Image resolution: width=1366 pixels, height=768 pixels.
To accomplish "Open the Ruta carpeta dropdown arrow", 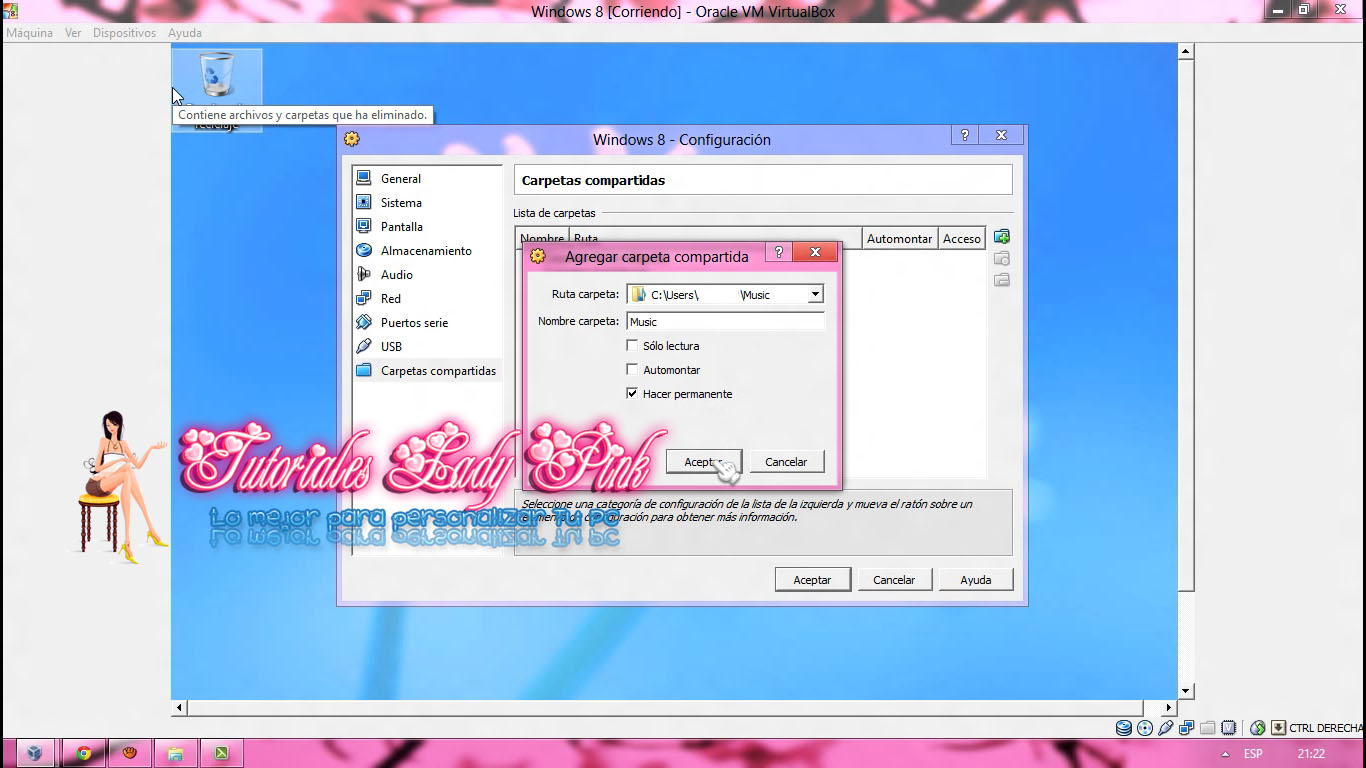I will tap(815, 295).
